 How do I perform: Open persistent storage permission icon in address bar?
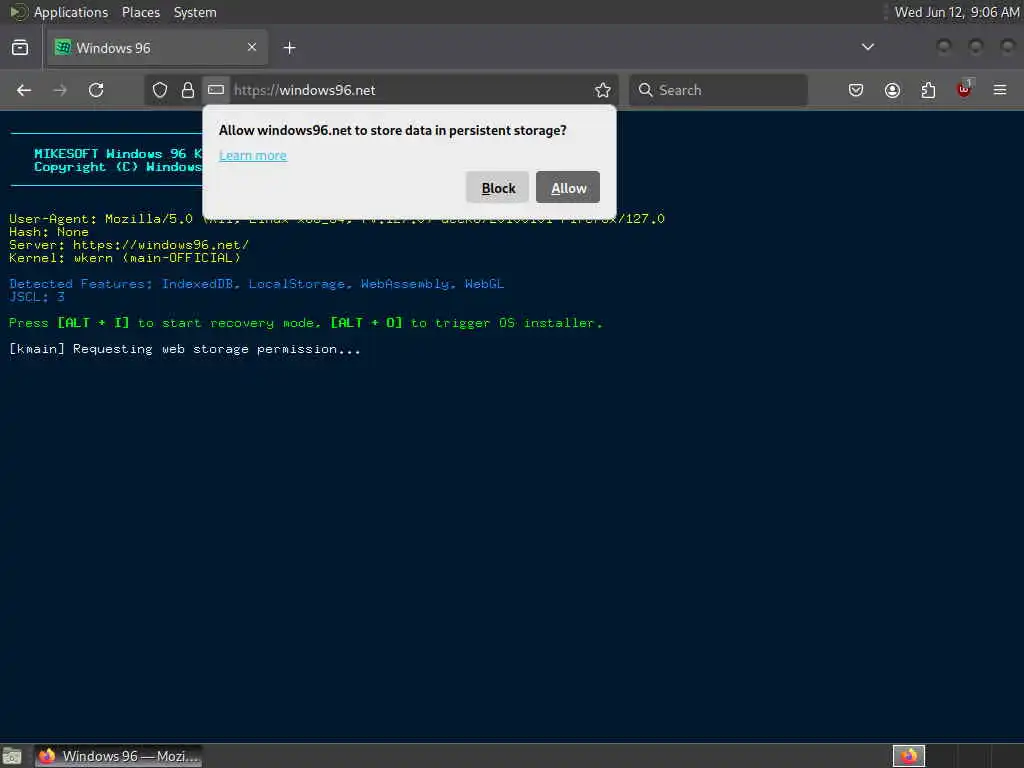point(216,89)
